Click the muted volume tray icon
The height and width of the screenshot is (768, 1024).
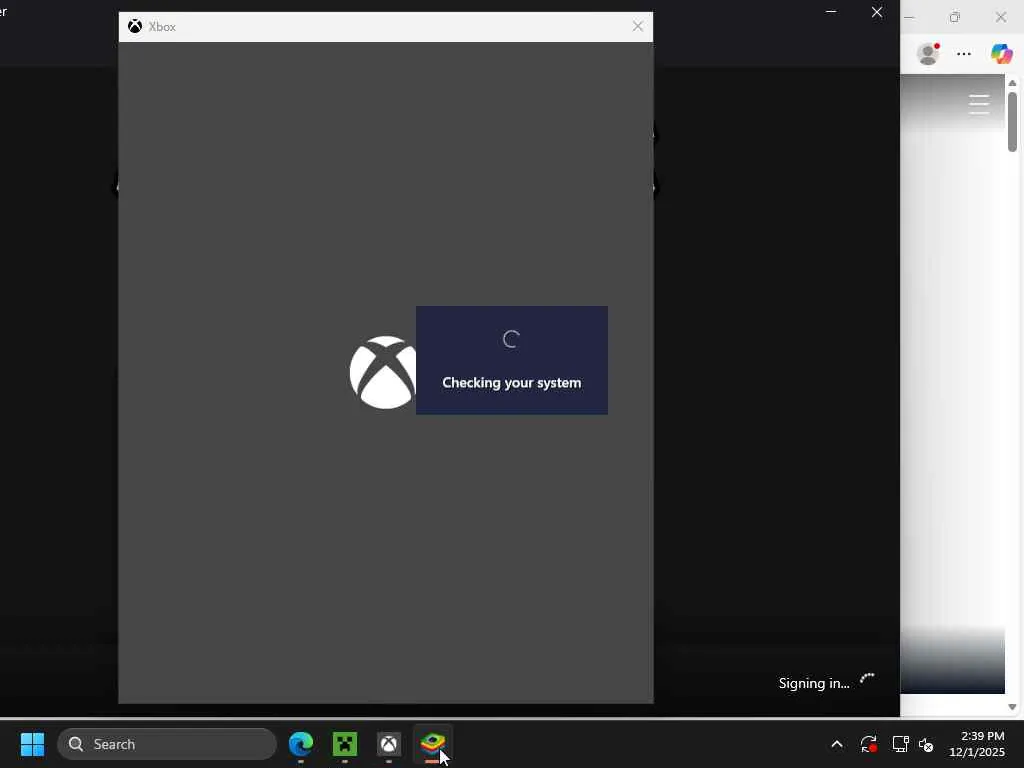click(x=926, y=744)
